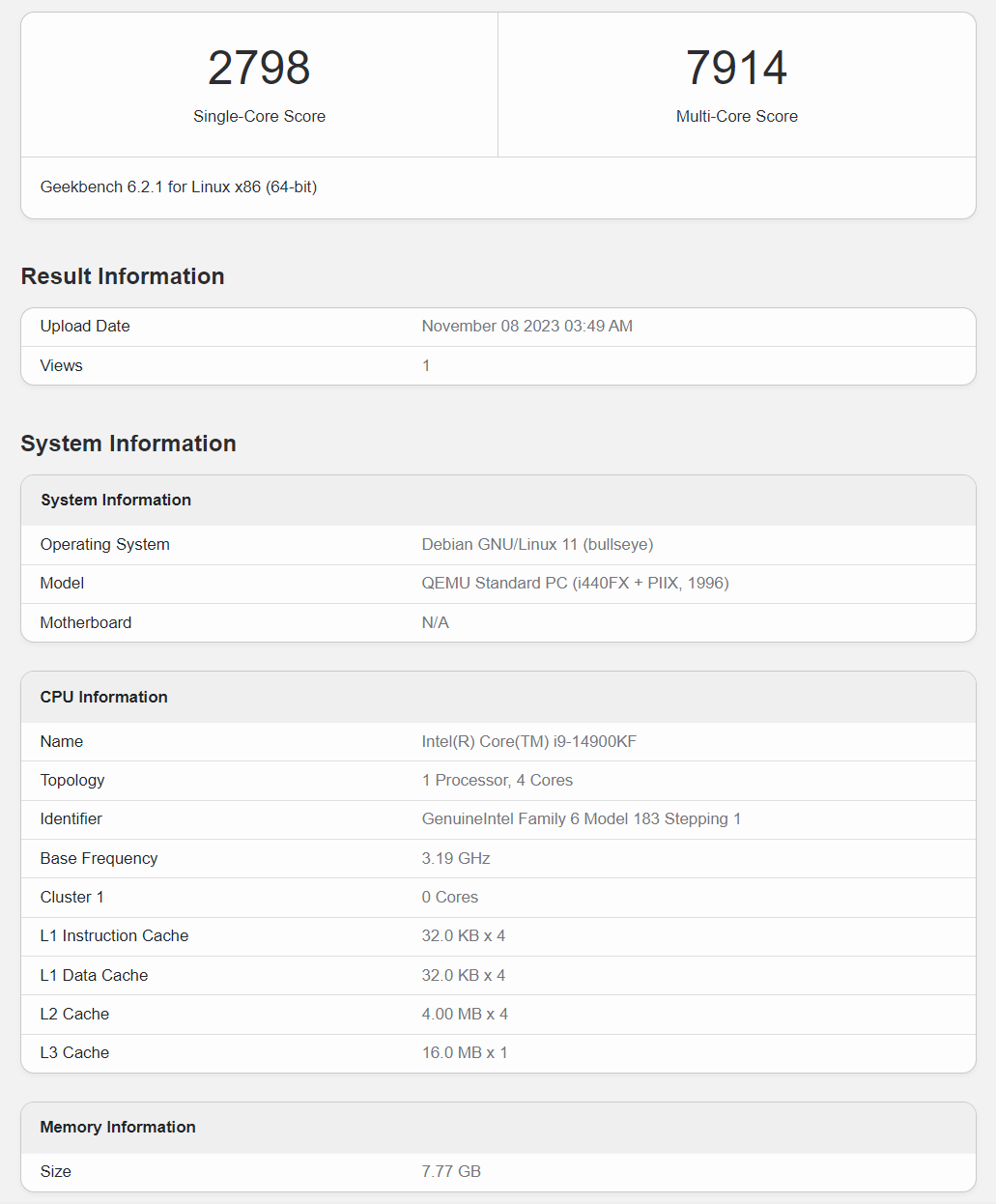This screenshot has width=996, height=1204.
Task: Click 'Debian GNU/Linux 11 (bullseye)' value
Action: (x=538, y=544)
